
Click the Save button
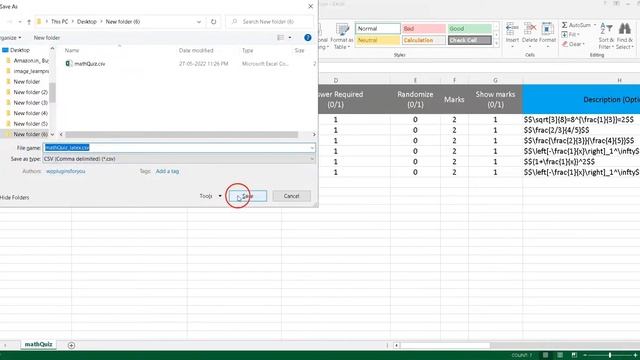pyautogui.click(x=248, y=196)
